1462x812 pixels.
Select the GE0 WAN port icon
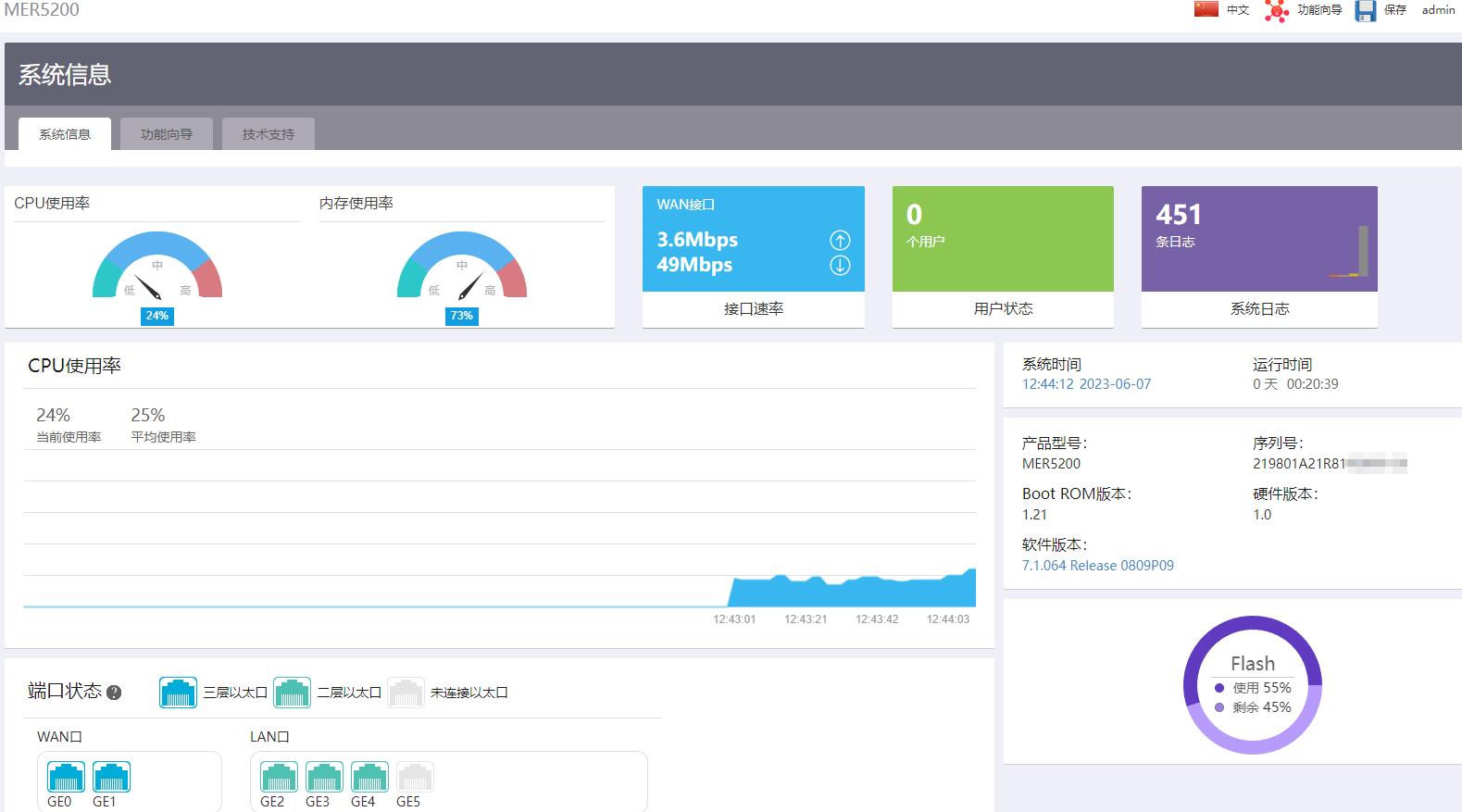coord(66,777)
